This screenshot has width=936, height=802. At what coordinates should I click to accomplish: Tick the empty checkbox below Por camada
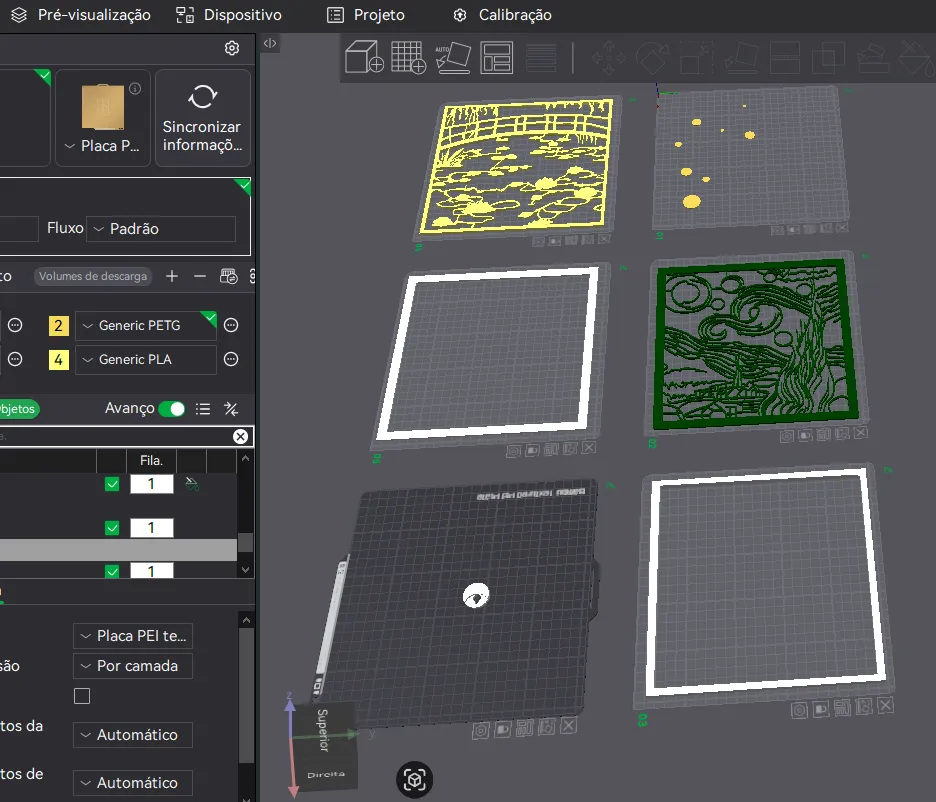tap(82, 696)
